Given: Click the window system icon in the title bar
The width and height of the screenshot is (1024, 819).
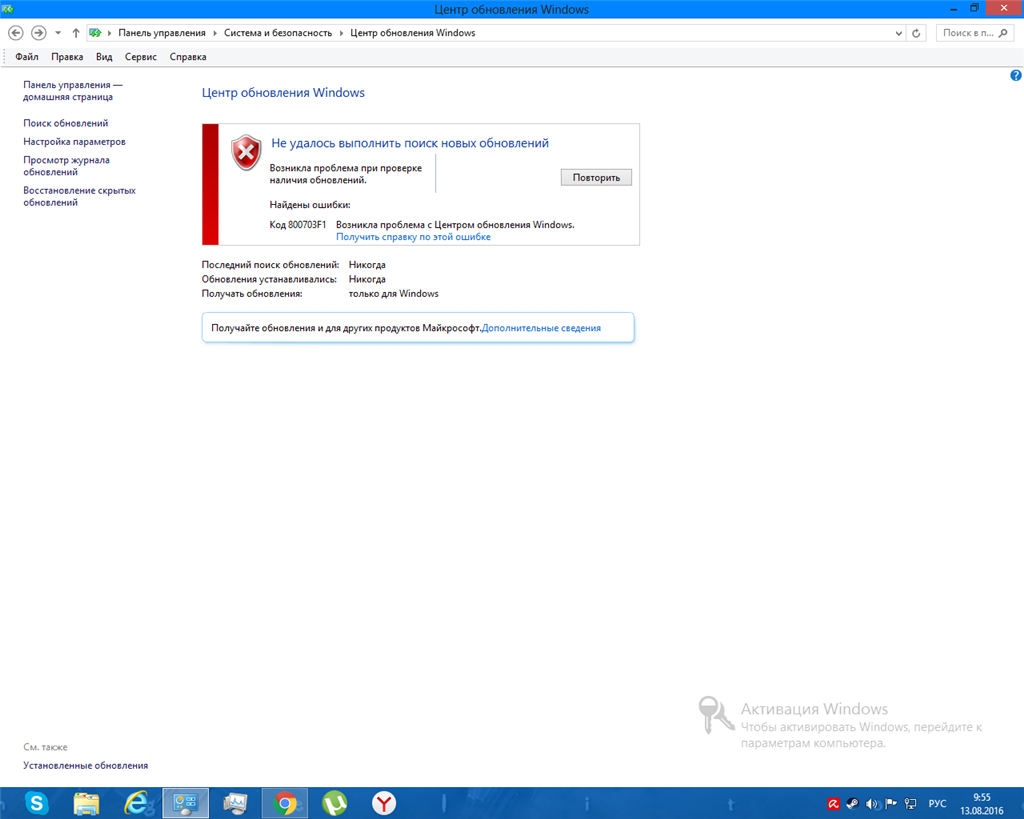Looking at the screenshot, I should point(8,8).
